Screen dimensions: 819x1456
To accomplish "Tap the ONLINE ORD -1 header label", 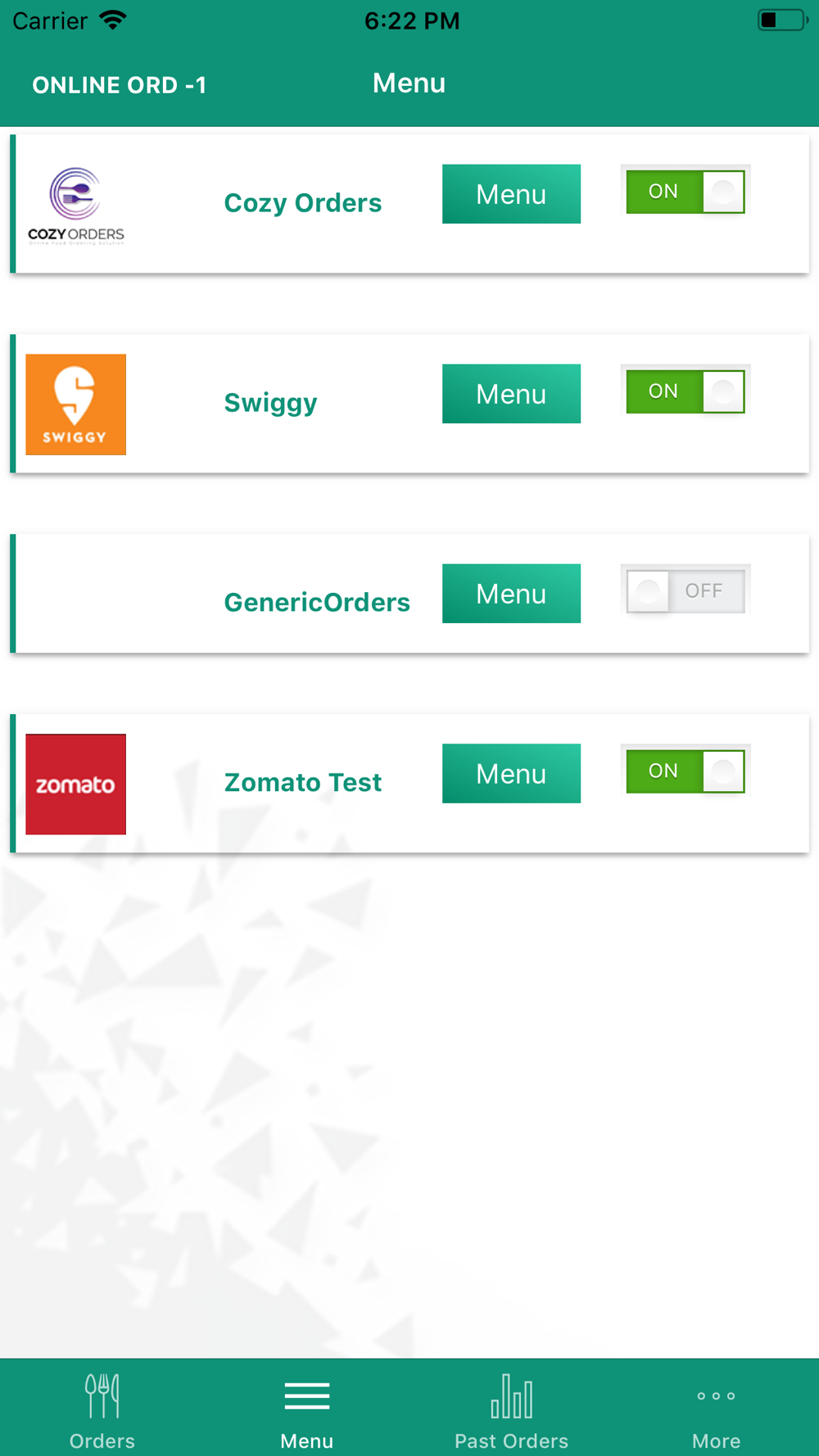I will [120, 85].
